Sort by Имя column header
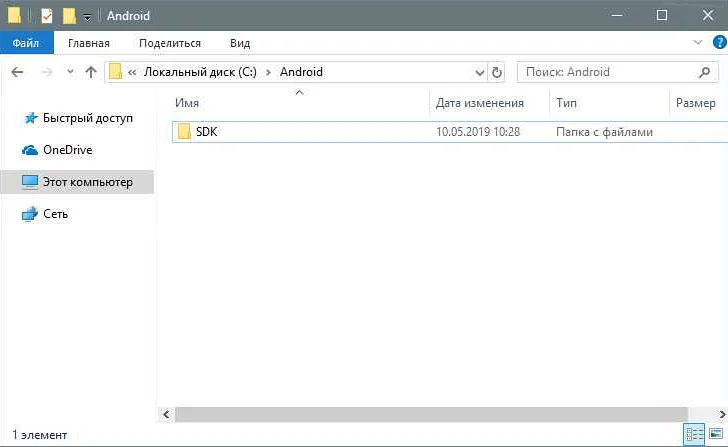 coord(187,103)
